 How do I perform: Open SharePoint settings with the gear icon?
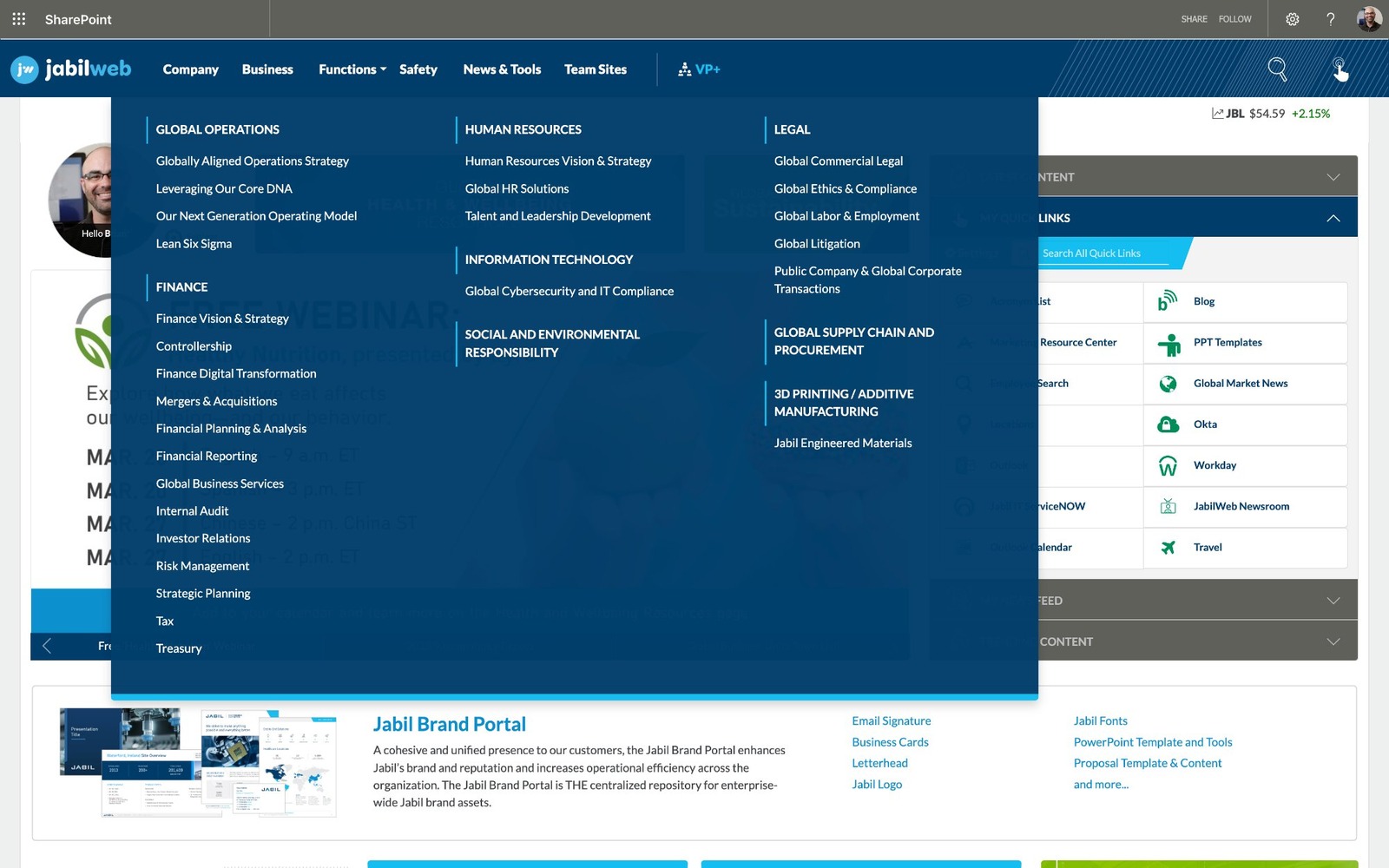click(x=1293, y=18)
